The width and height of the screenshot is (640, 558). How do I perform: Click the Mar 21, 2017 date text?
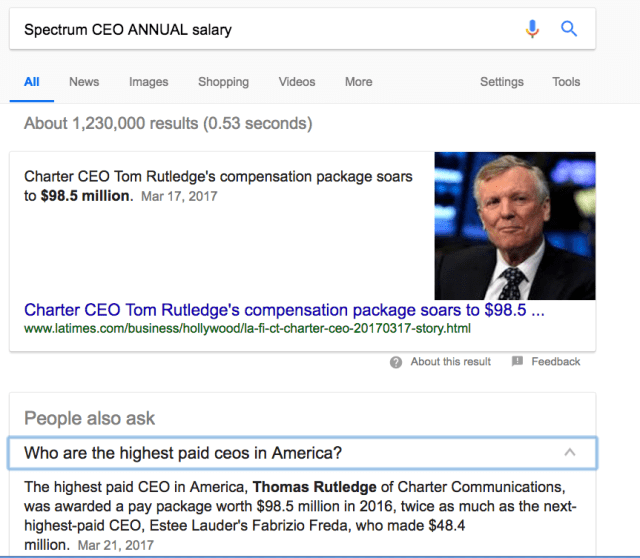[x=116, y=545]
